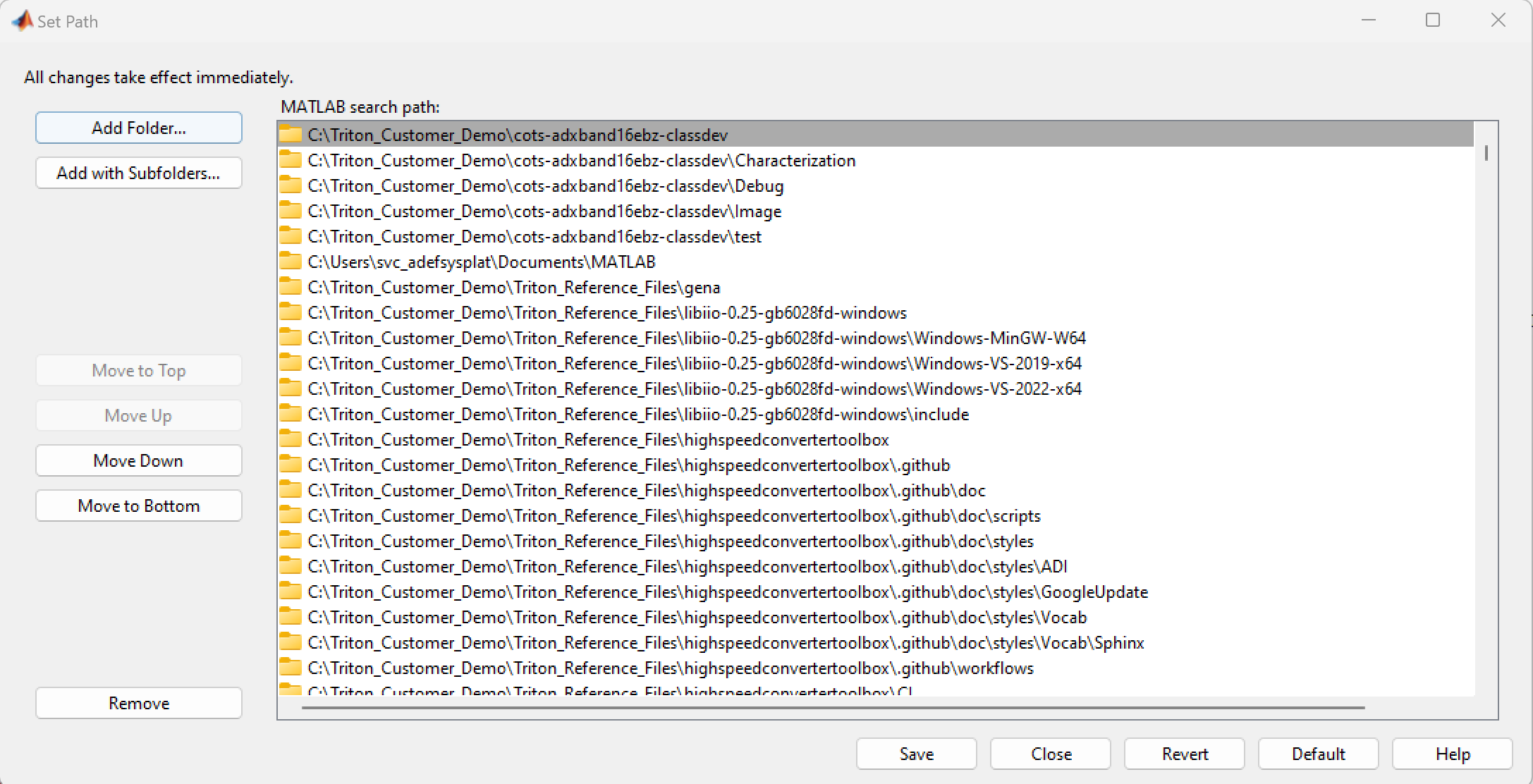Viewport: 1533px width, 784px height.
Task: Click folder icon beside the Characterization path
Action: click(290, 160)
